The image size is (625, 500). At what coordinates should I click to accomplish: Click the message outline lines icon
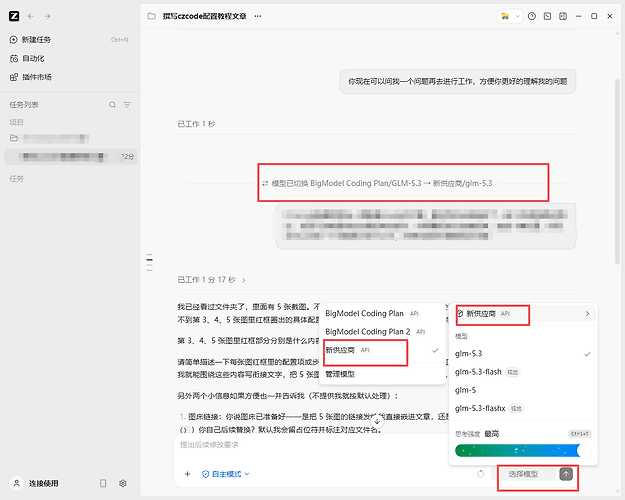click(149, 262)
